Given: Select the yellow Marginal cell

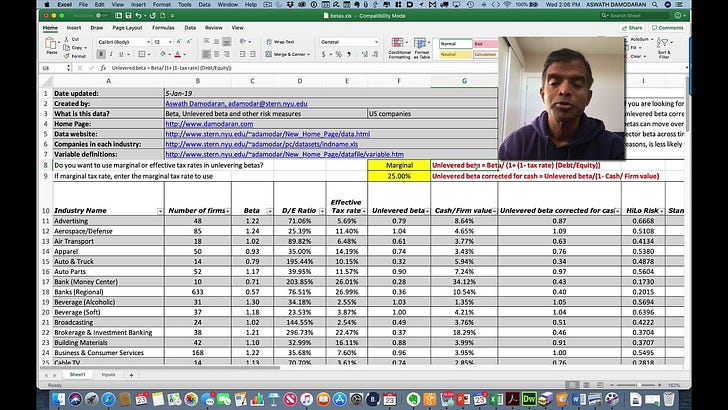Looking at the screenshot, I should (399, 165).
